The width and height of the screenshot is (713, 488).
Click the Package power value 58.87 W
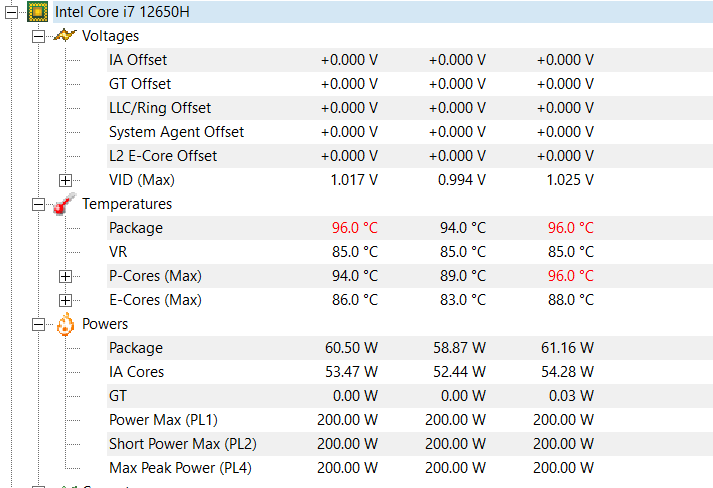[x=460, y=348]
